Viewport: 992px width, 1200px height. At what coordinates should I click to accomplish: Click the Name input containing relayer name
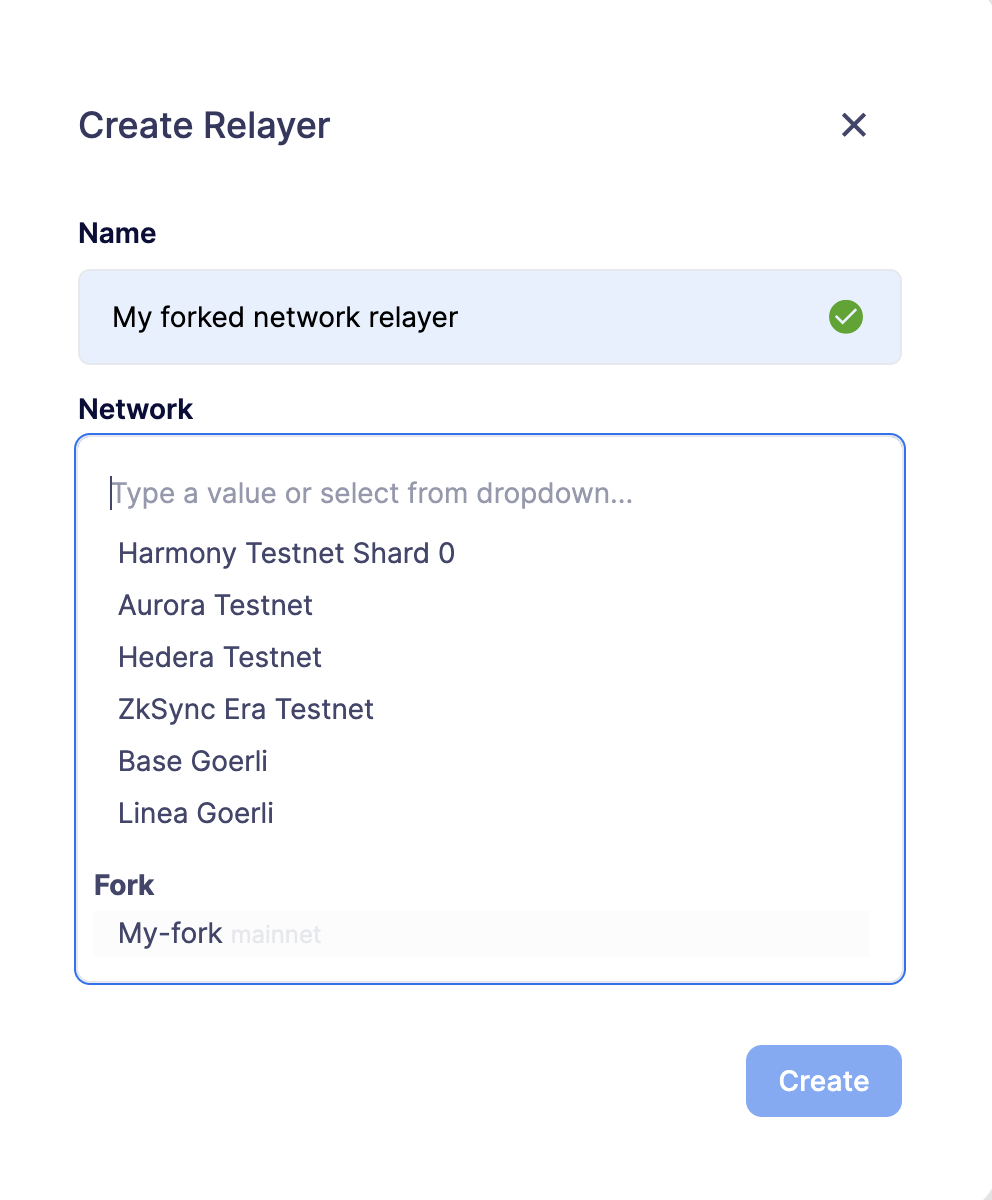(x=400, y=317)
